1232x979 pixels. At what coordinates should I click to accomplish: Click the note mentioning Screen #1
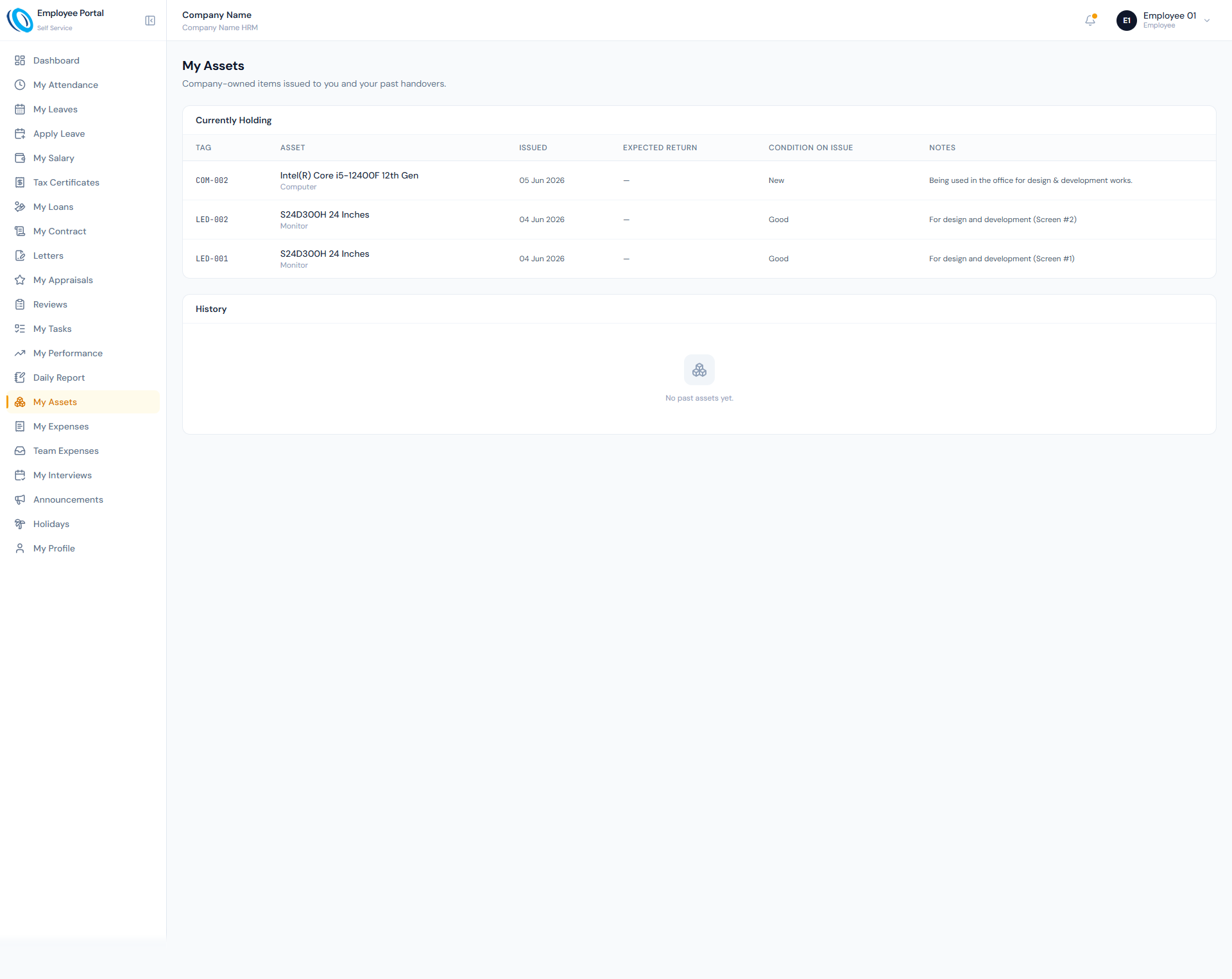tap(1002, 259)
